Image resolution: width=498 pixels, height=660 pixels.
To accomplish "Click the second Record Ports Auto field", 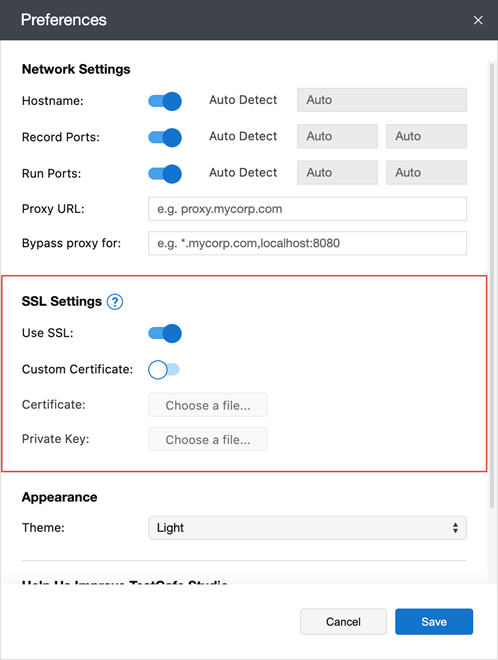I will [426, 136].
